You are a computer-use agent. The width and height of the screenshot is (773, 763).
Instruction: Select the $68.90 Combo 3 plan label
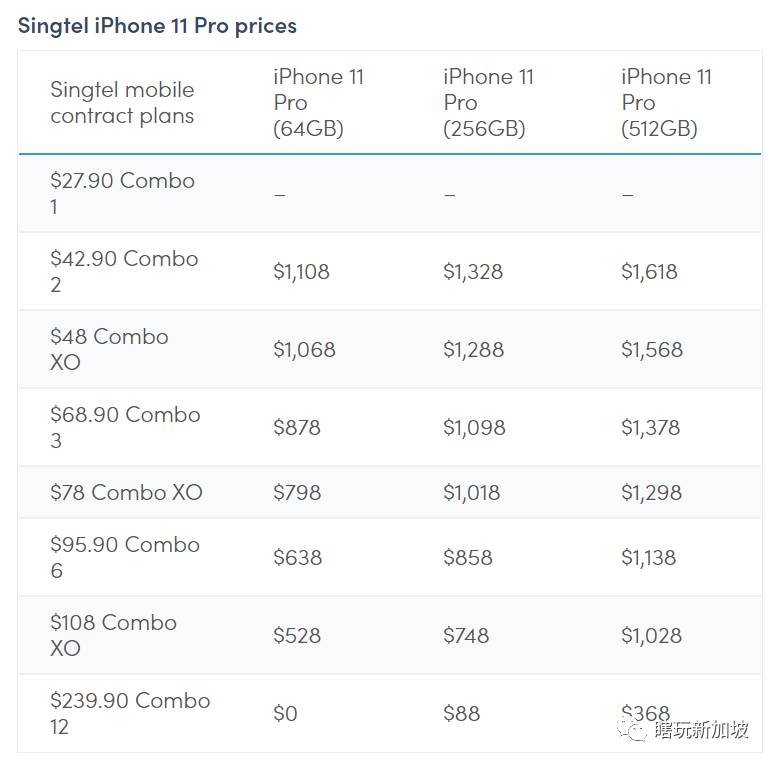pyautogui.click(x=125, y=427)
